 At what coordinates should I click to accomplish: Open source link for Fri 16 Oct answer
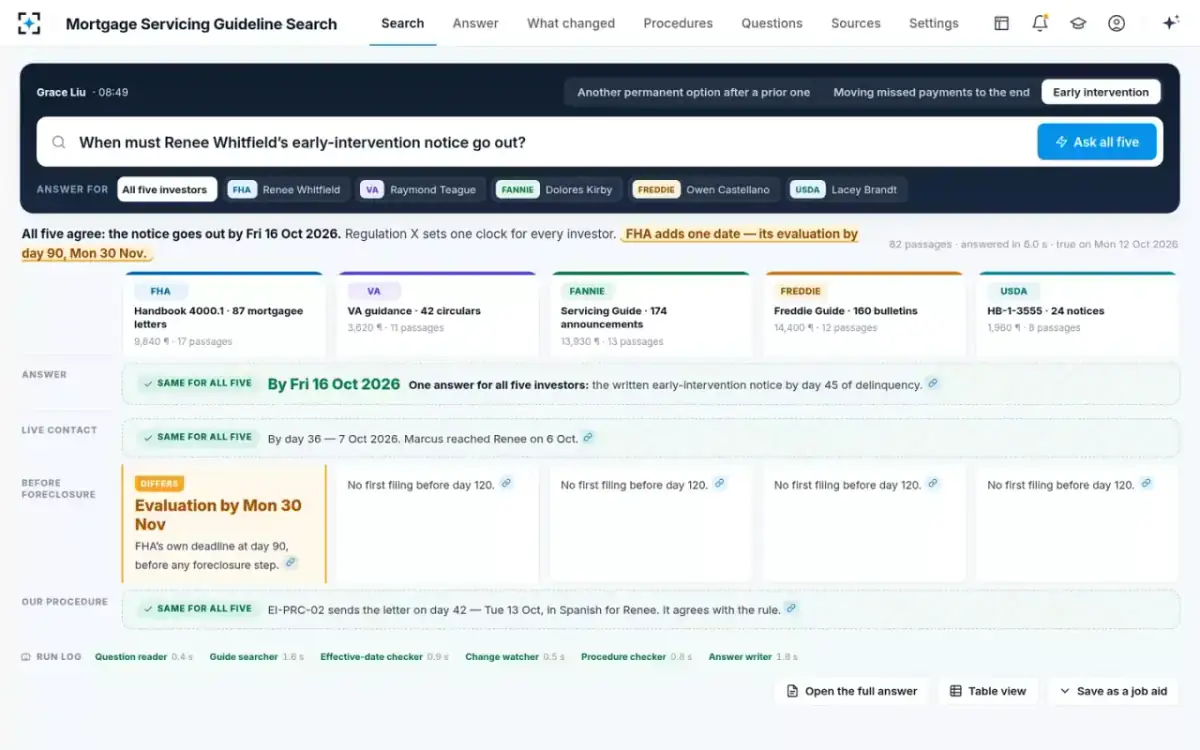pos(933,383)
